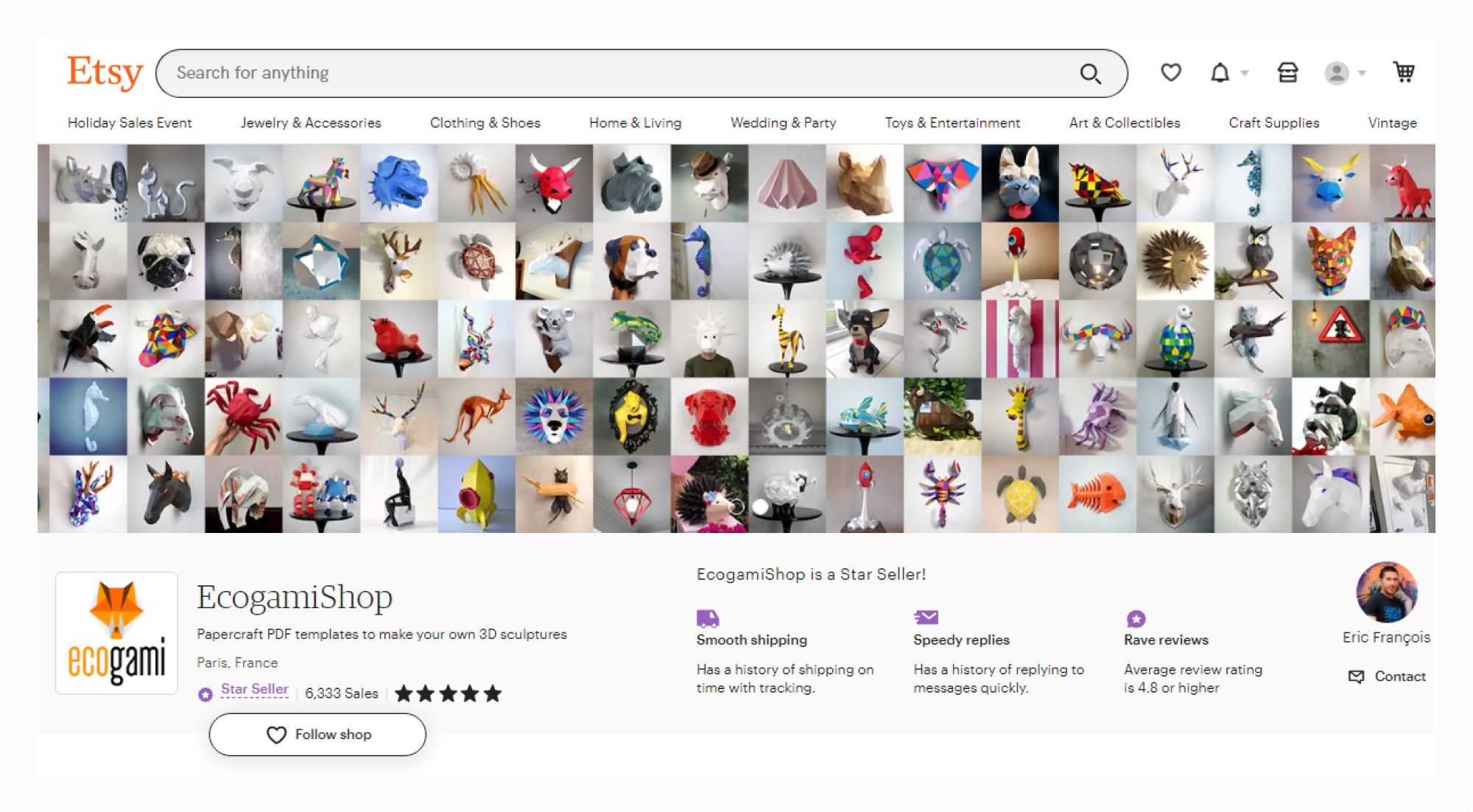The image size is (1473, 812).
Task: Click the toucan banner image
Action: [88, 339]
